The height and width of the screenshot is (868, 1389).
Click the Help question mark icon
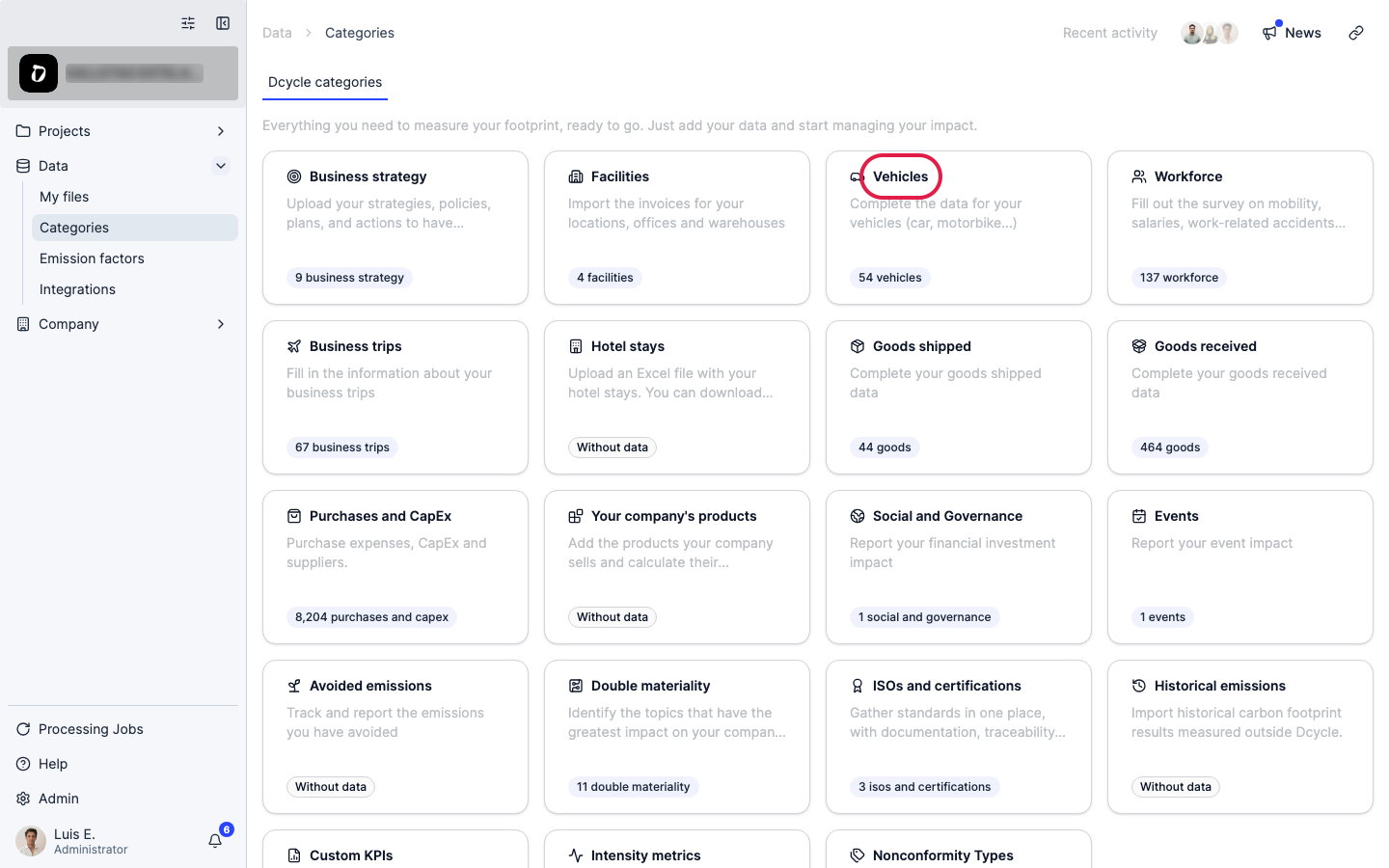click(x=23, y=764)
